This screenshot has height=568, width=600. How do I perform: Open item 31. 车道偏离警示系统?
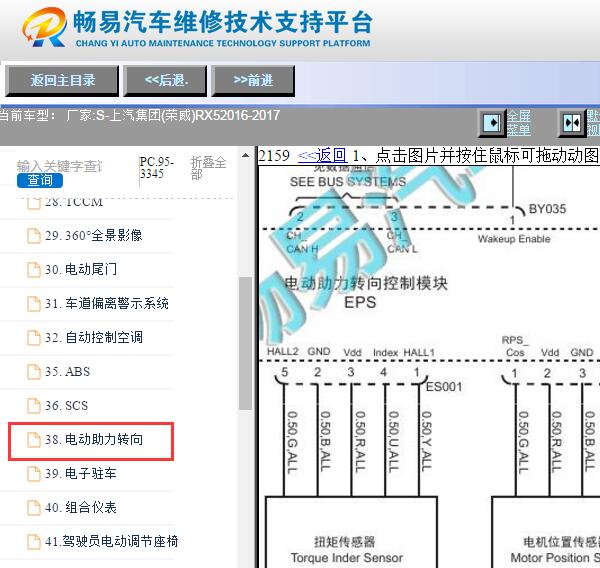pyautogui.click(x=107, y=304)
